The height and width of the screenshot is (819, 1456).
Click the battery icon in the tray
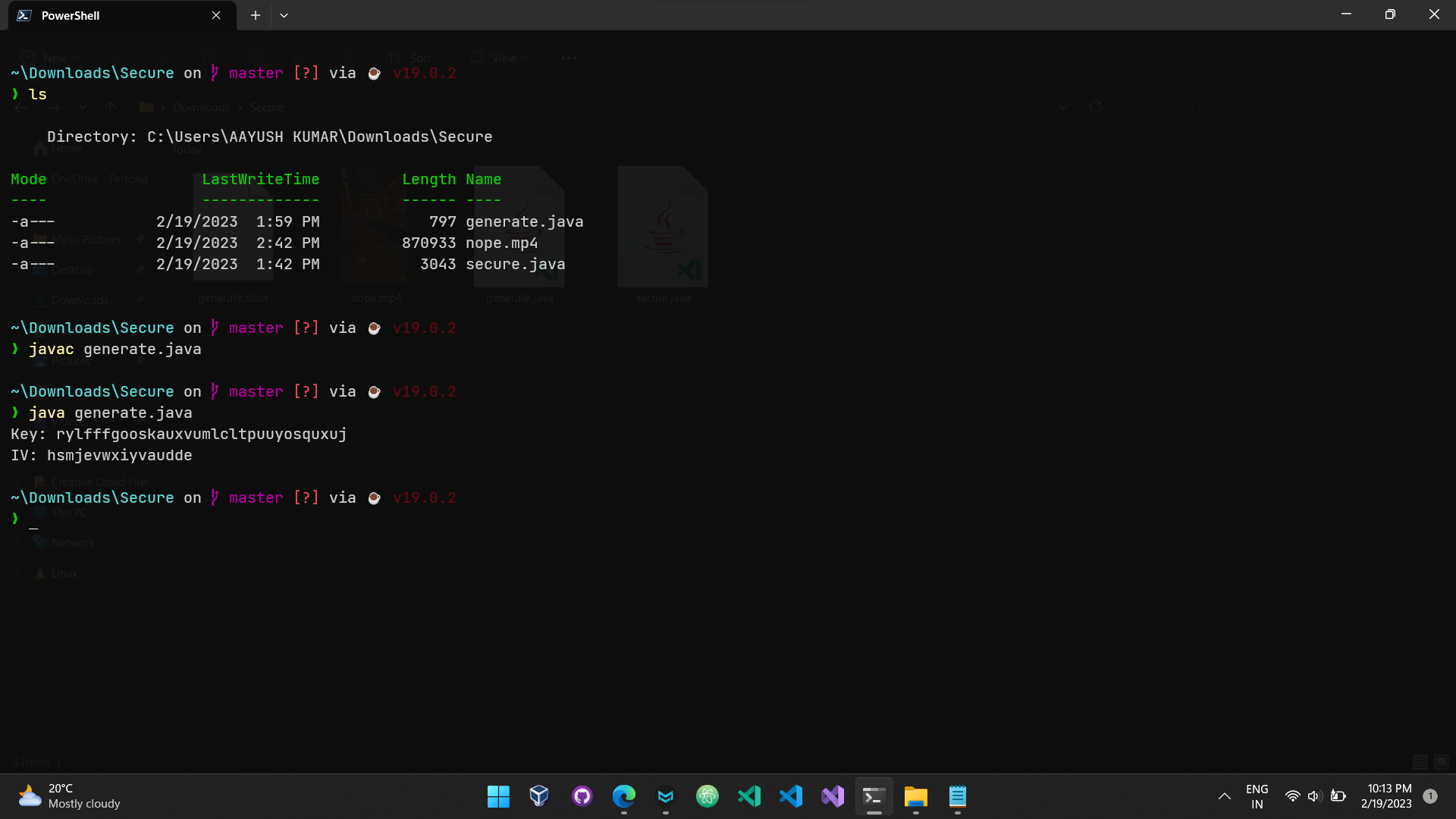(1338, 796)
